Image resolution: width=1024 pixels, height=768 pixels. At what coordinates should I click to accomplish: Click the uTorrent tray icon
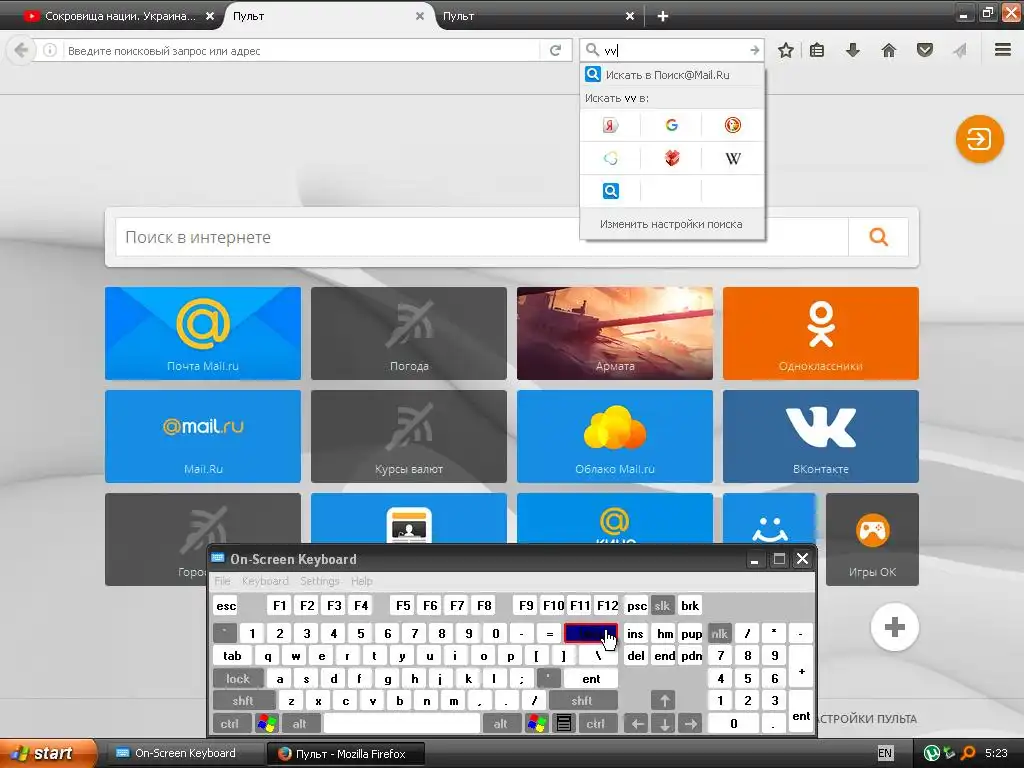pyautogui.click(x=931, y=753)
